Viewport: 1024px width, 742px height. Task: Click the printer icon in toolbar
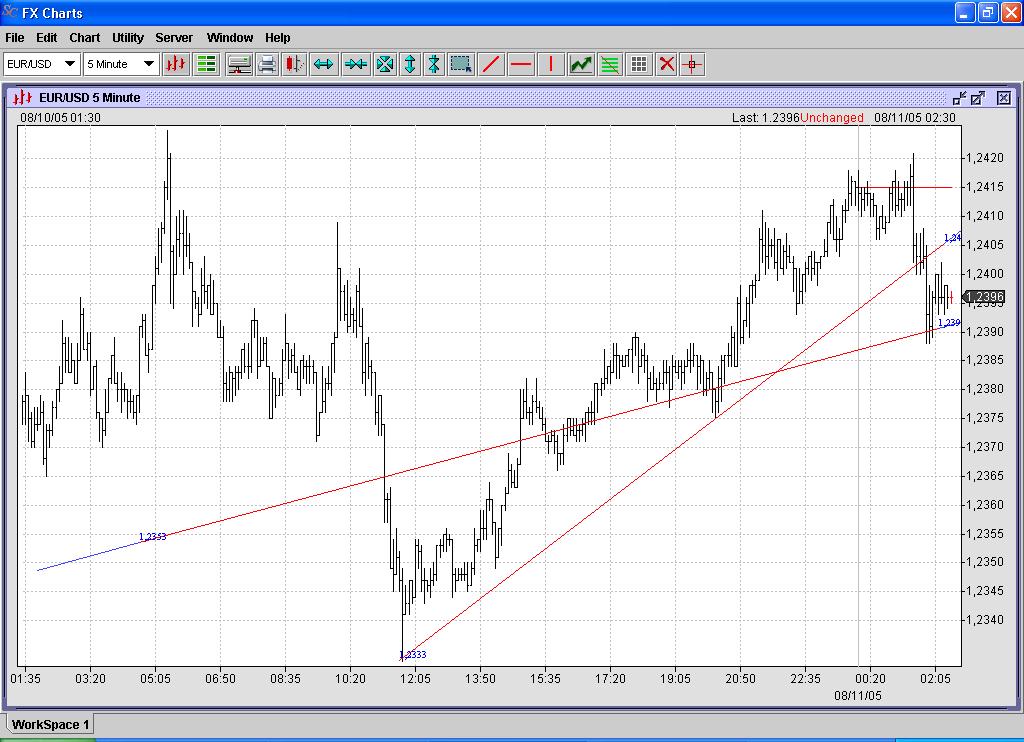(x=267, y=64)
